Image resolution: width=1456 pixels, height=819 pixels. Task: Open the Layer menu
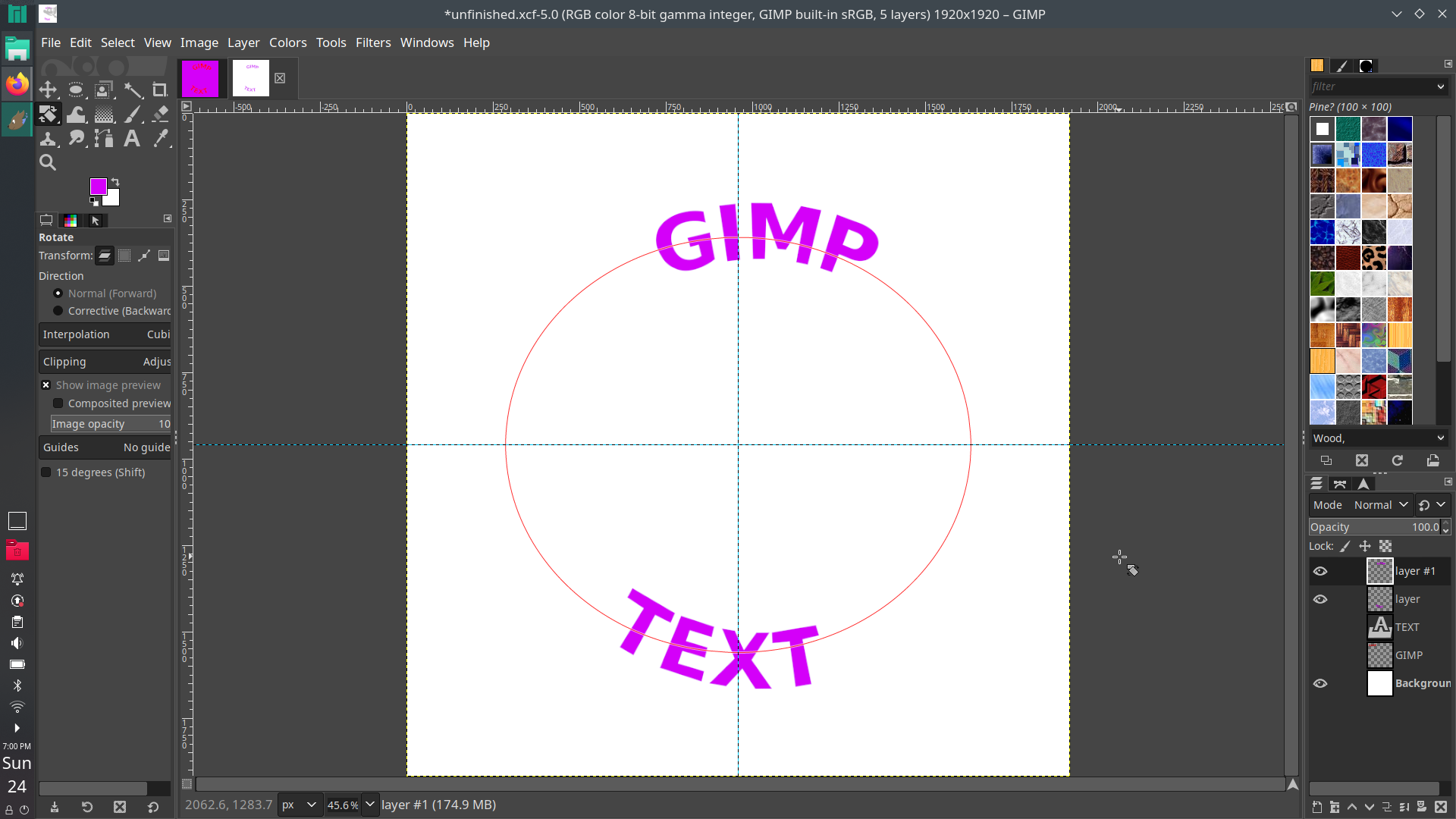point(243,42)
